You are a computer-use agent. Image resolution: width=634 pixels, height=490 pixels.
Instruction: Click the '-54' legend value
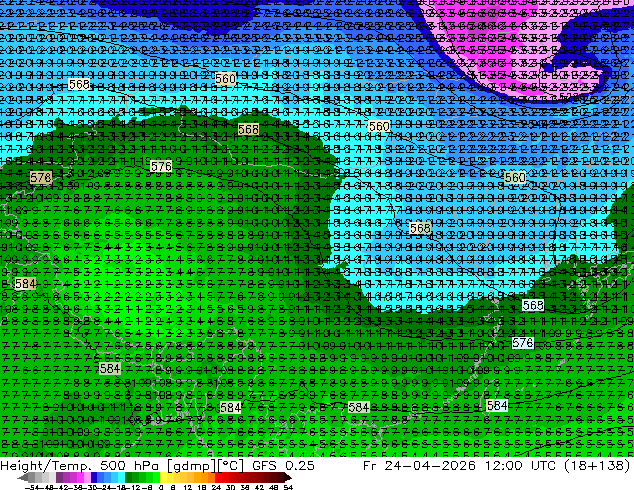[32, 487]
